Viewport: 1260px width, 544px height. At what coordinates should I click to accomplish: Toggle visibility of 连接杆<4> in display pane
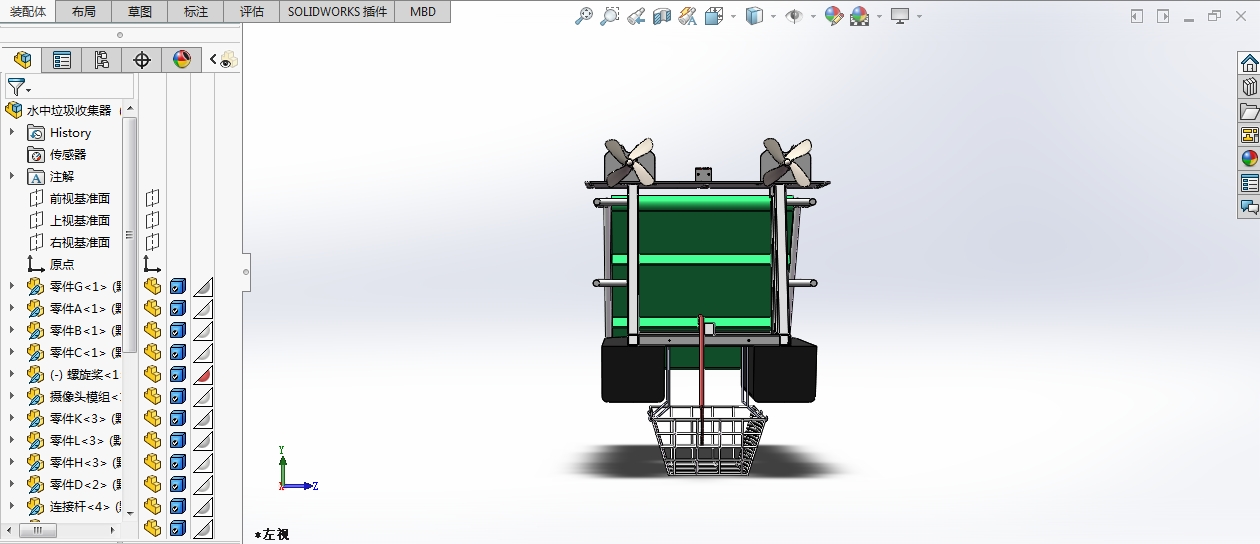coord(152,506)
